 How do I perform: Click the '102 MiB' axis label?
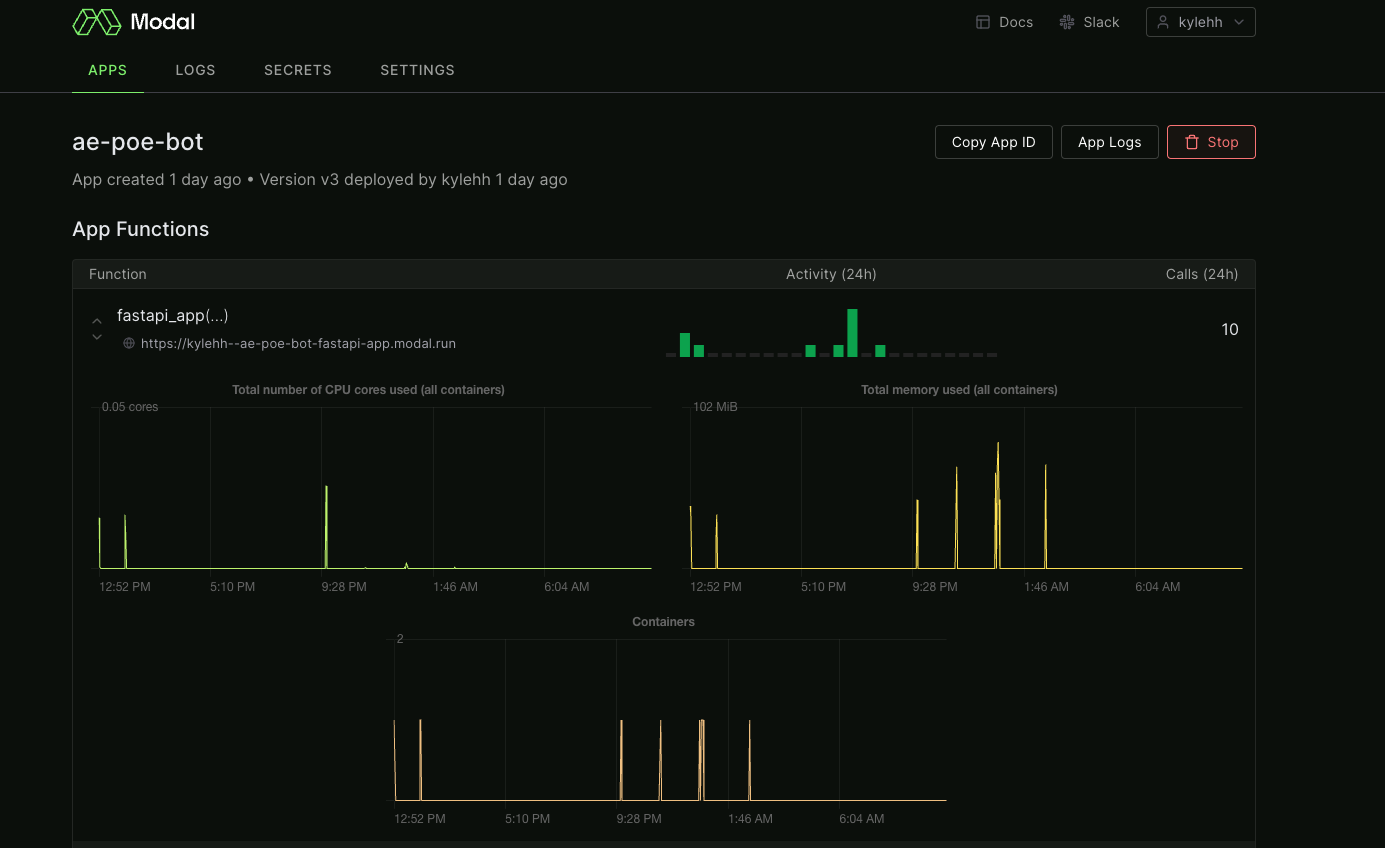[x=715, y=407]
